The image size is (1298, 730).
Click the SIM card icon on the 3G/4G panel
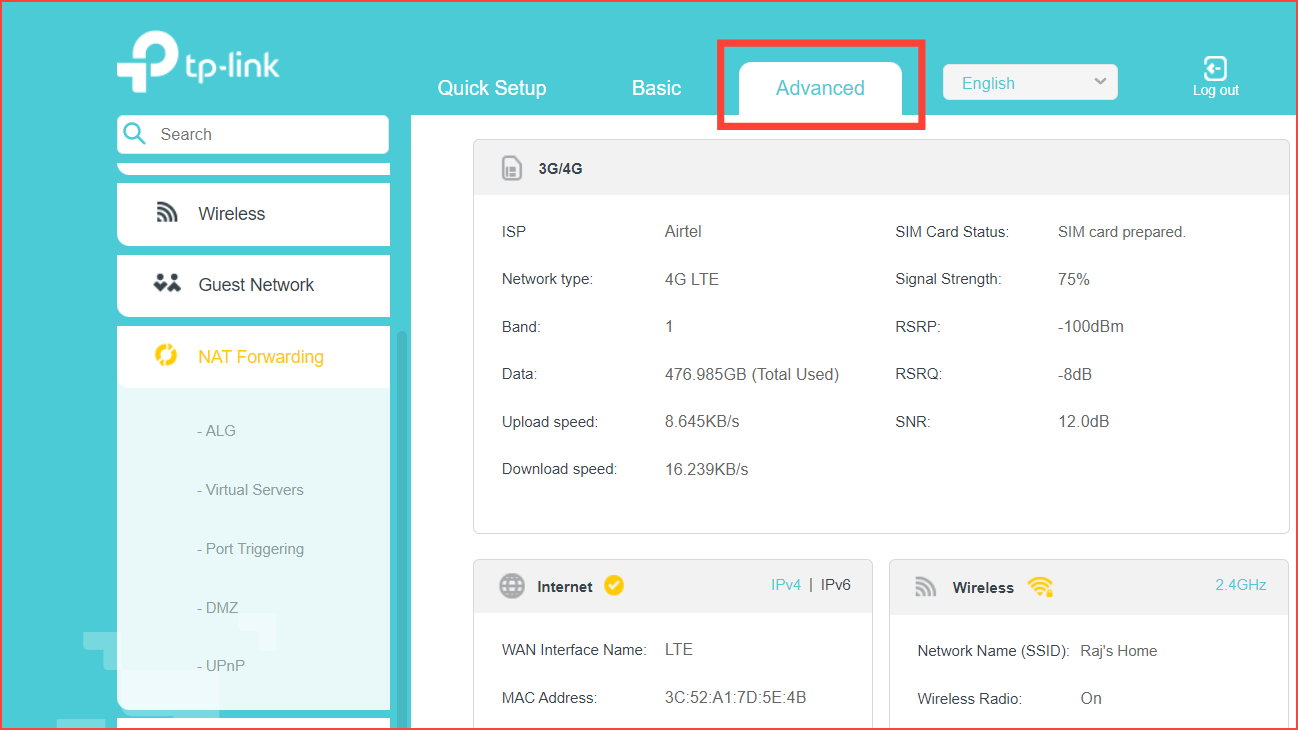point(511,168)
